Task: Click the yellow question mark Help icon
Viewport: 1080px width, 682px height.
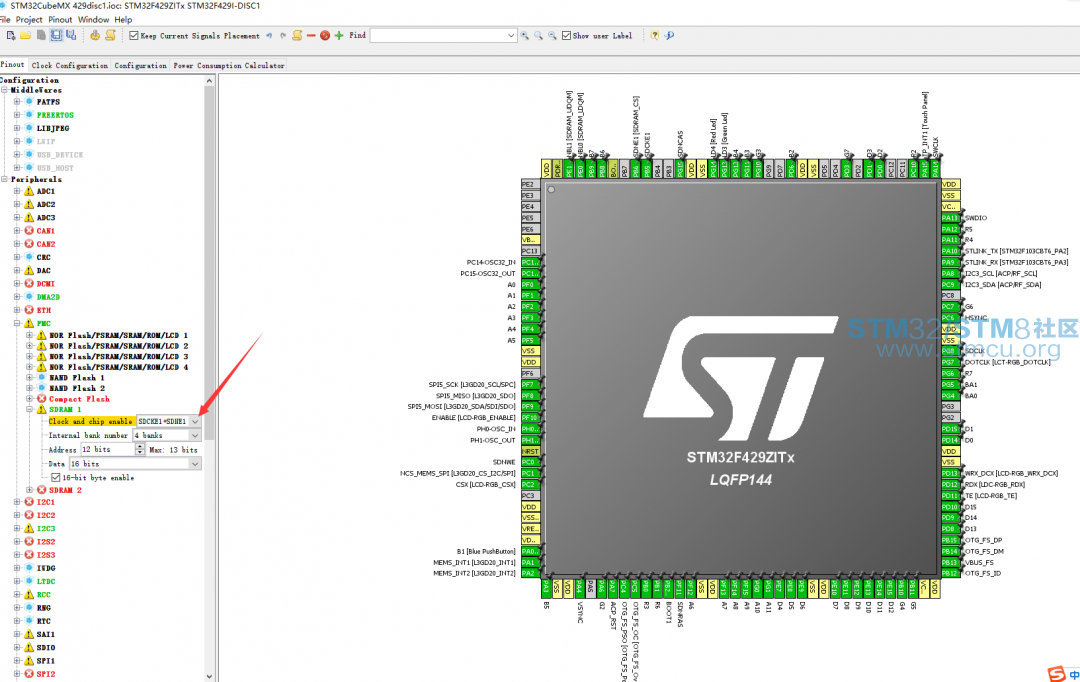Action: [x=654, y=35]
